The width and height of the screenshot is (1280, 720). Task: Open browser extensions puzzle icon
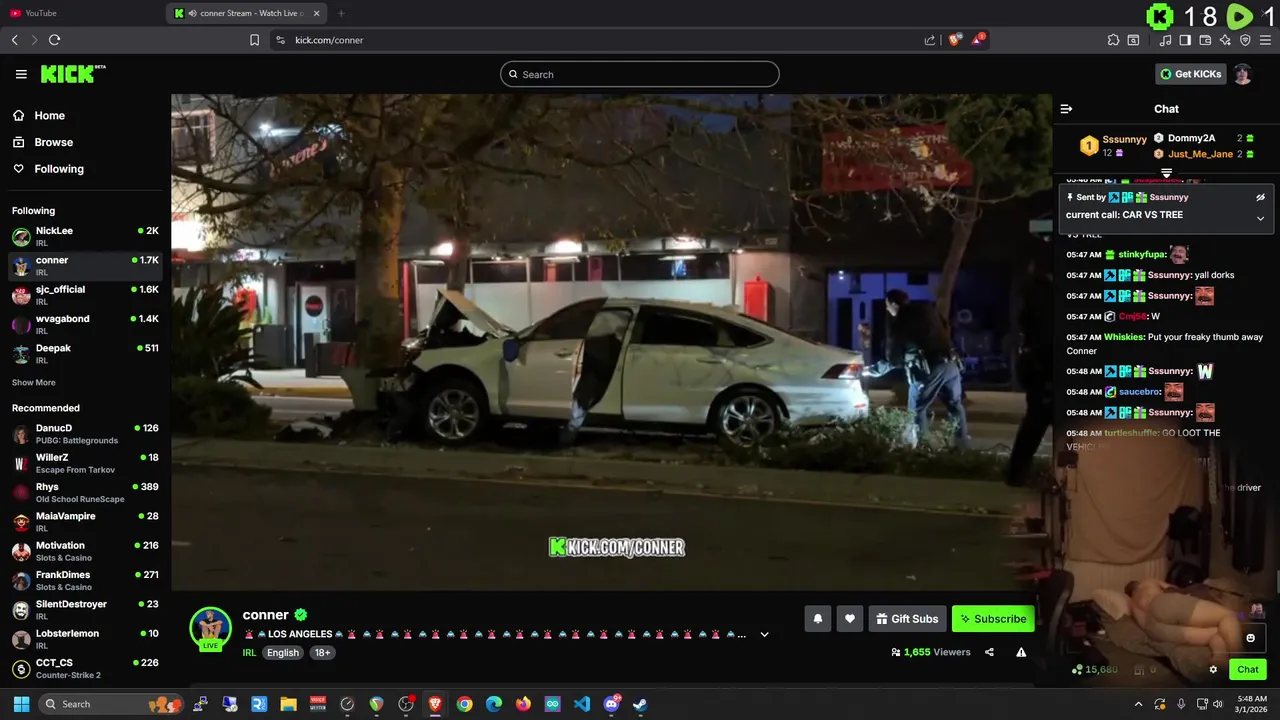pyautogui.click(x=1113, y=40)
